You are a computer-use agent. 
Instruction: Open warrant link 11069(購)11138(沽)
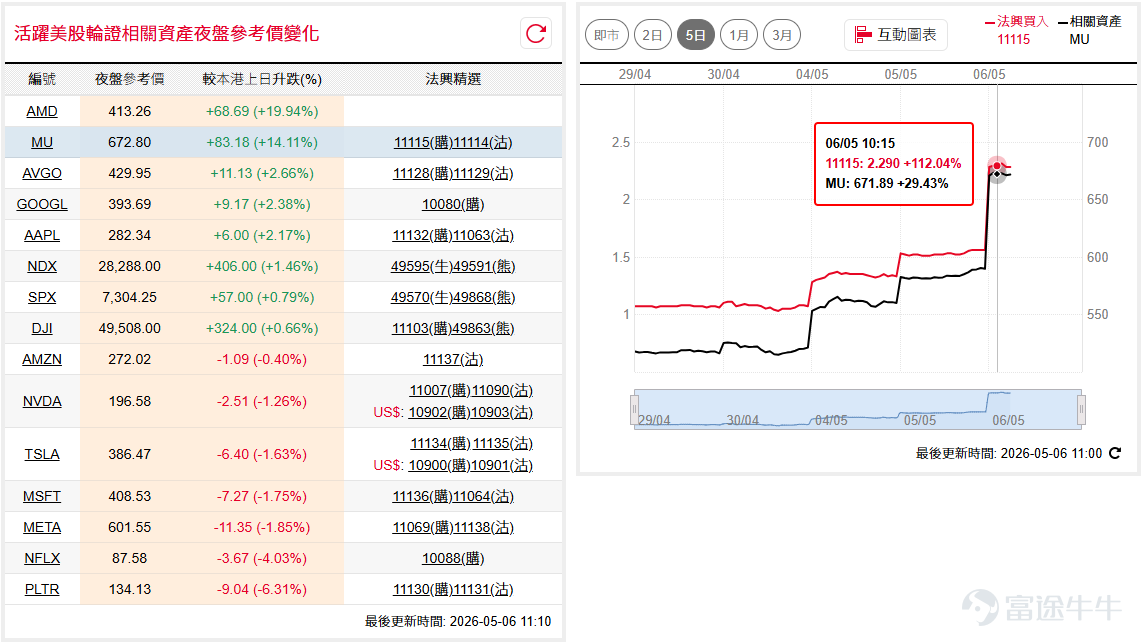tap(453, 527)
